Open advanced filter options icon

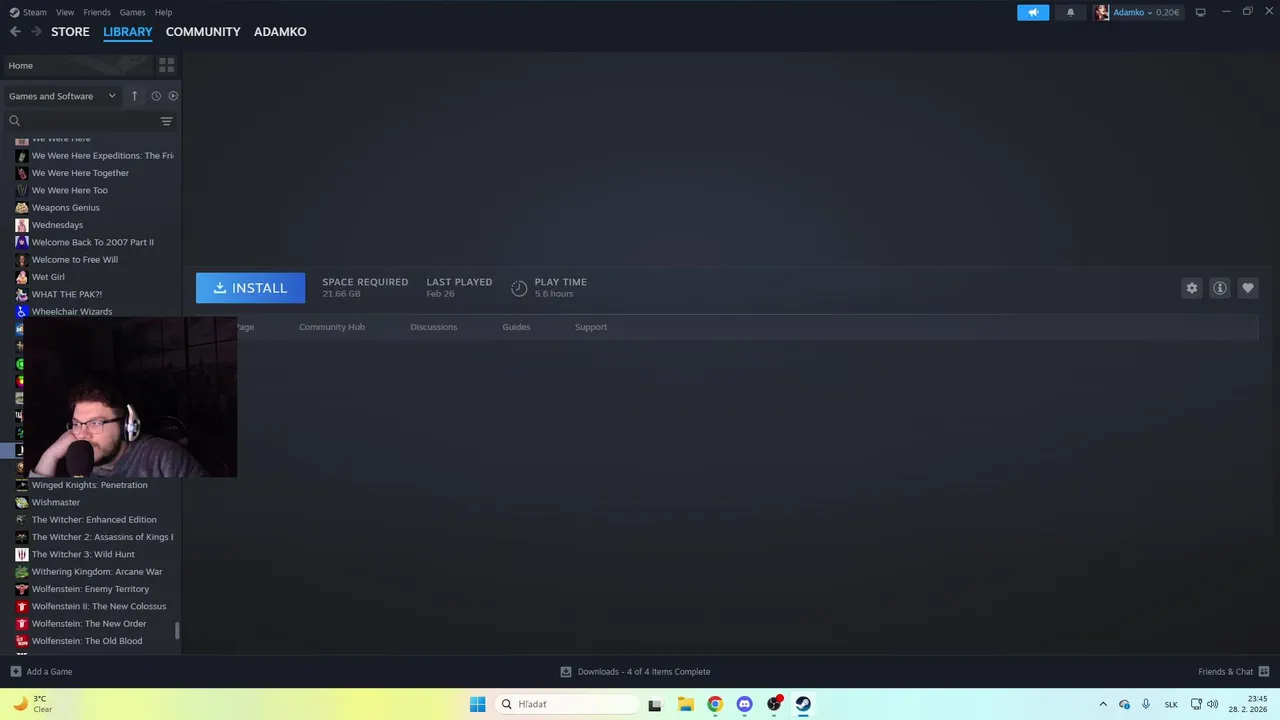166,121
